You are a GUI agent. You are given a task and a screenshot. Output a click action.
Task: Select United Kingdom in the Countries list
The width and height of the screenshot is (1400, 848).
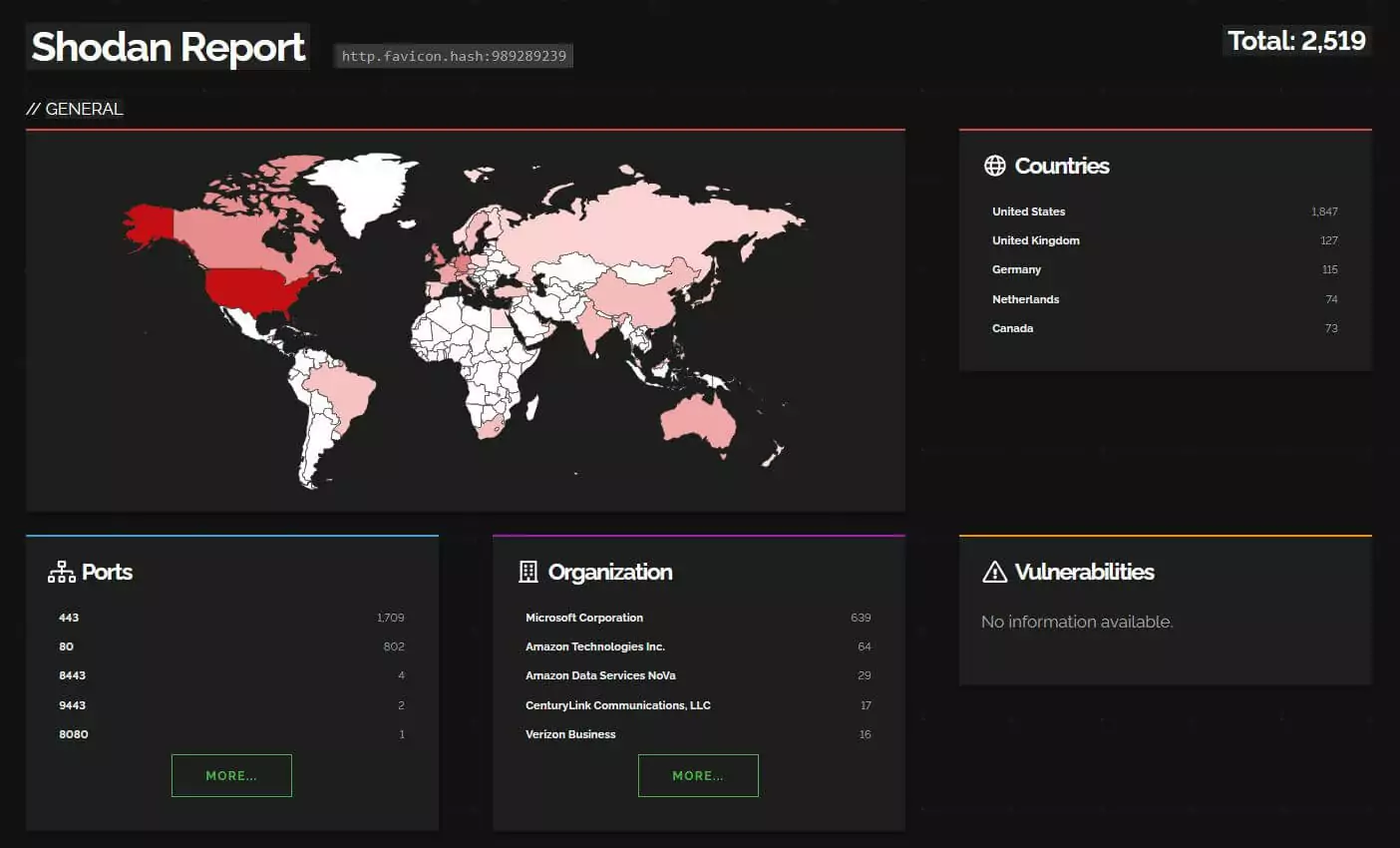click(1036, 239)
